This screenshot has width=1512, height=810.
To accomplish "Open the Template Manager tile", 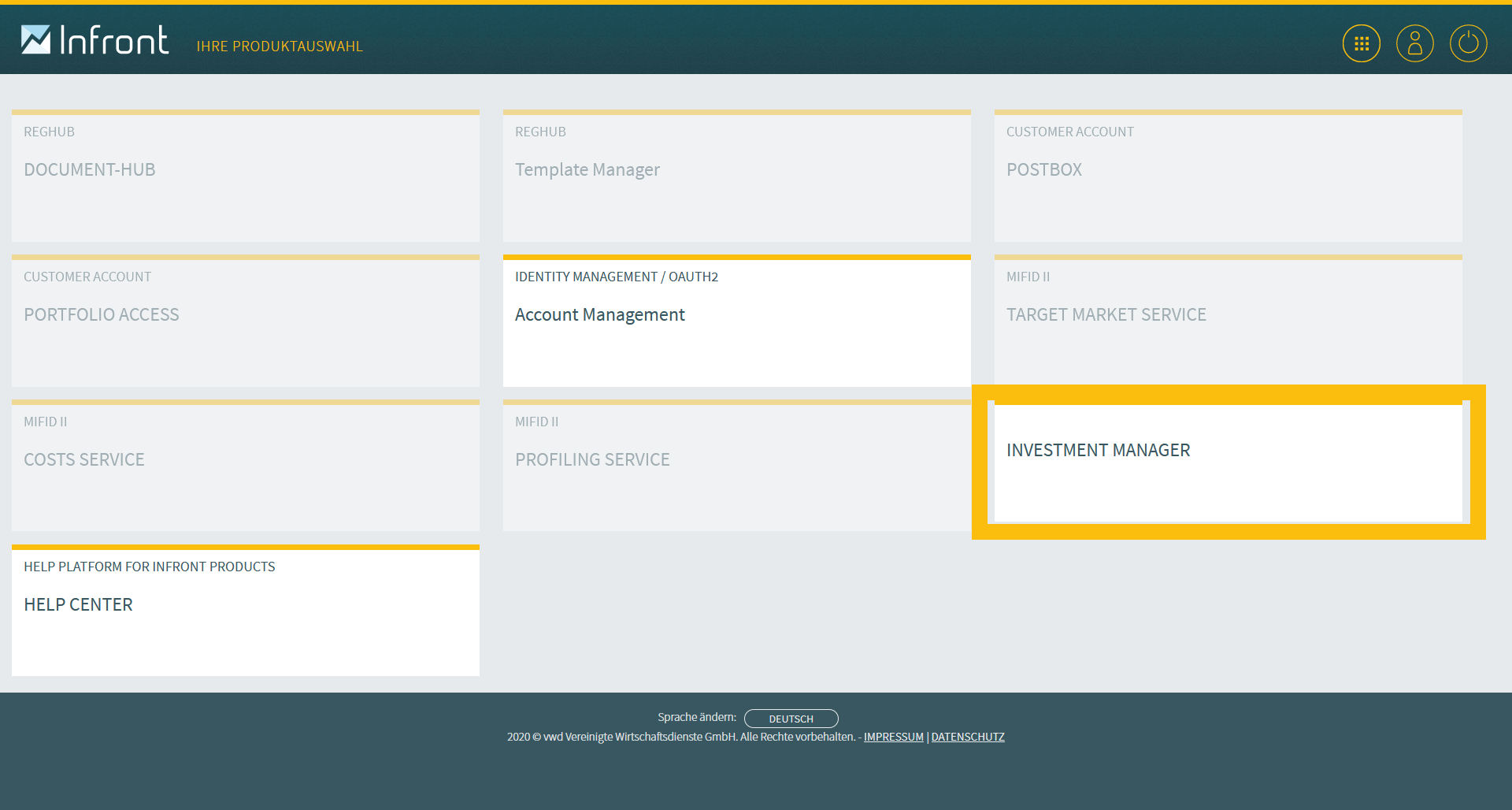I will tap(736, 176).
